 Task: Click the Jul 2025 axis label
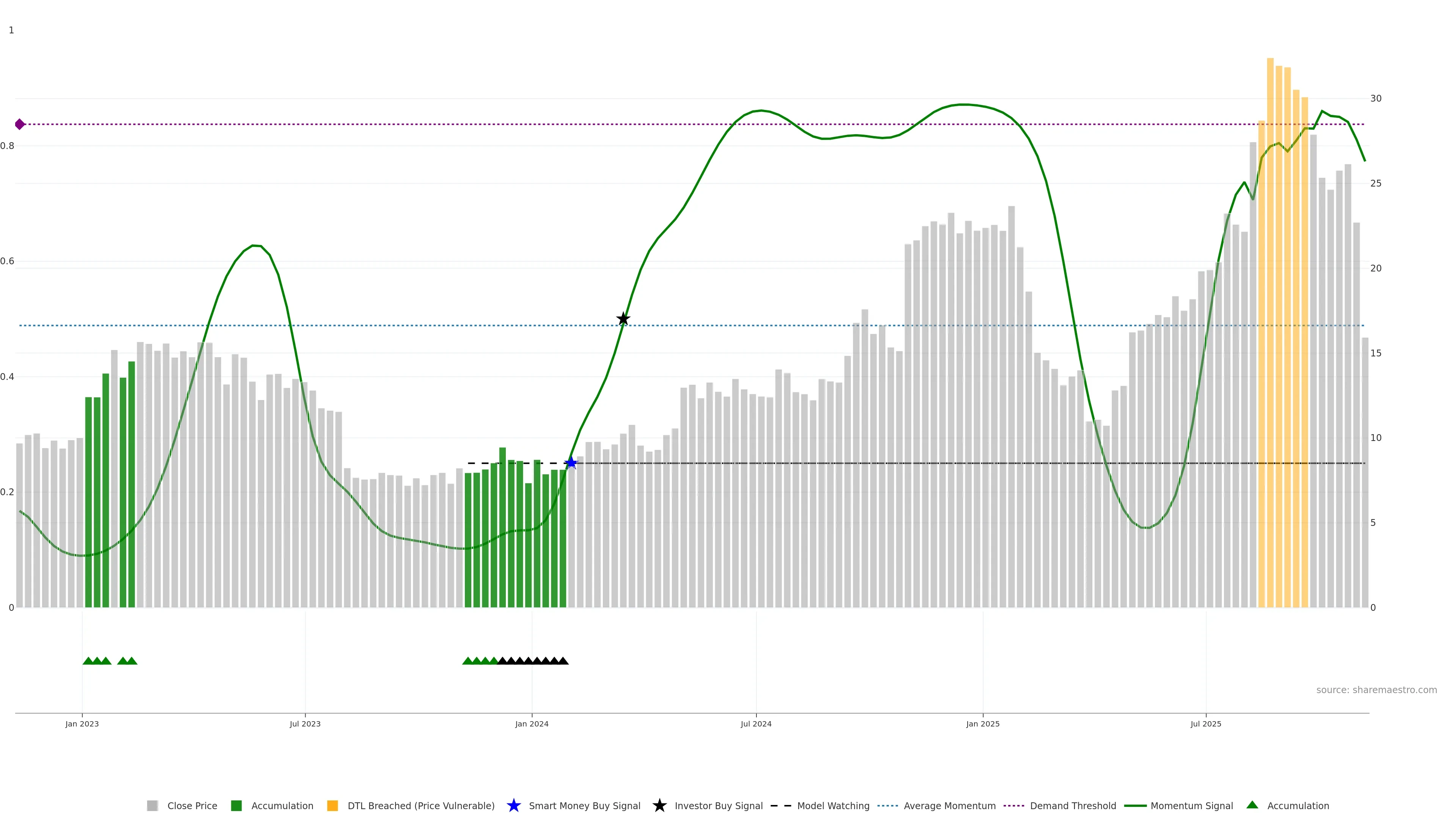coord(1206,723)
